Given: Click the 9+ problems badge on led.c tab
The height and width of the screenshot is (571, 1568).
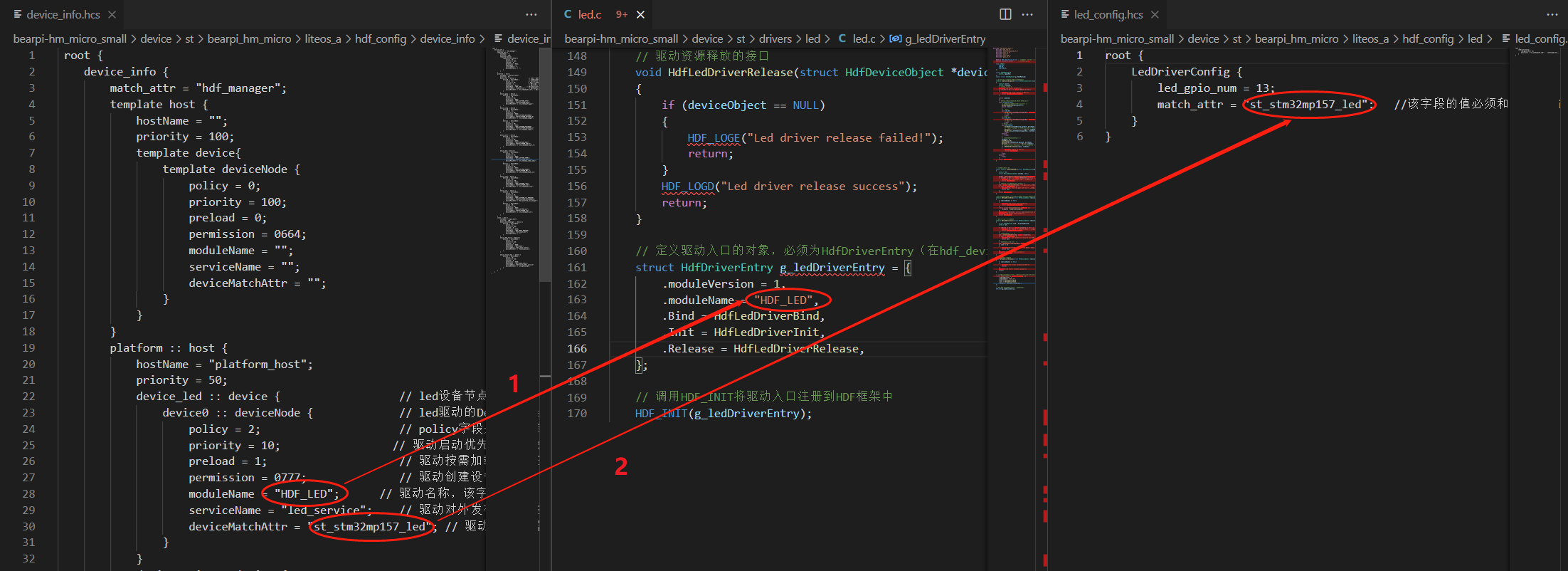Looking at the screenshot, I should 622,14.
